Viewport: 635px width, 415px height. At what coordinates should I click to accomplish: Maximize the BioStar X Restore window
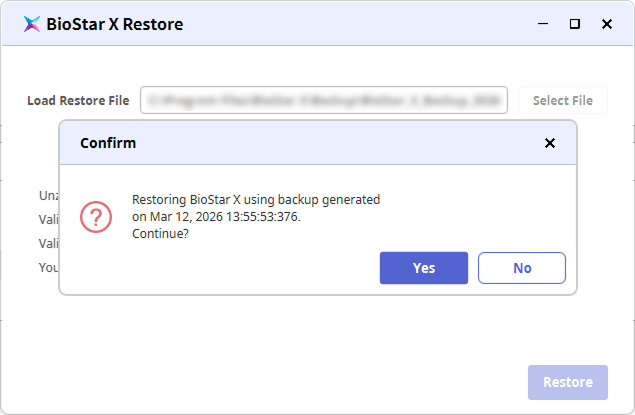tap(574, 24)
